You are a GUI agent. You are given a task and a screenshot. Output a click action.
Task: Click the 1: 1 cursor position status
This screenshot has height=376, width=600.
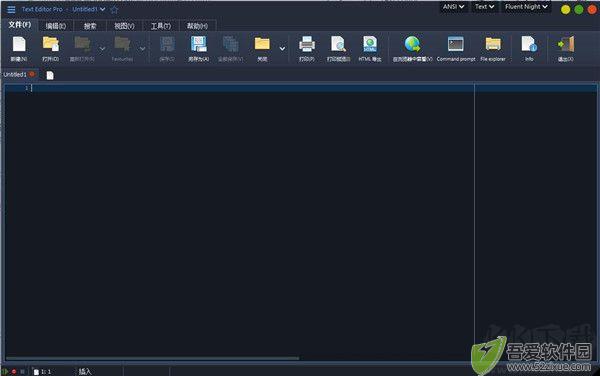coord(46,372)
